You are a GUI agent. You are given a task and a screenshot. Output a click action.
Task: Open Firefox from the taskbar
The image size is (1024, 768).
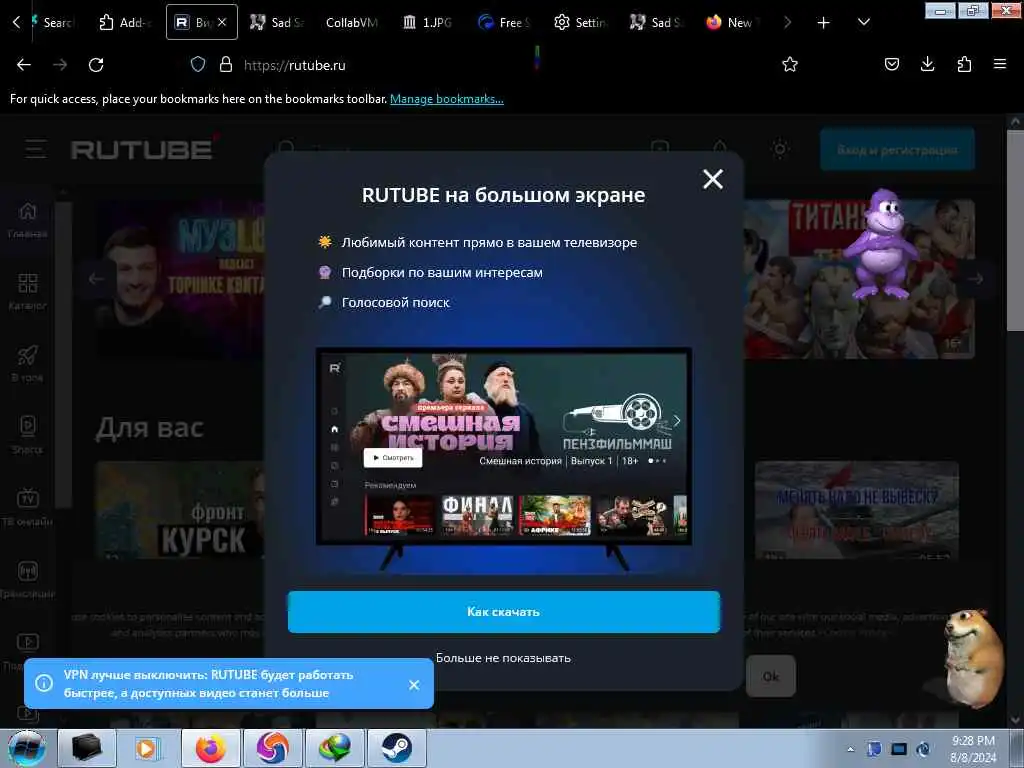[210, 748]
